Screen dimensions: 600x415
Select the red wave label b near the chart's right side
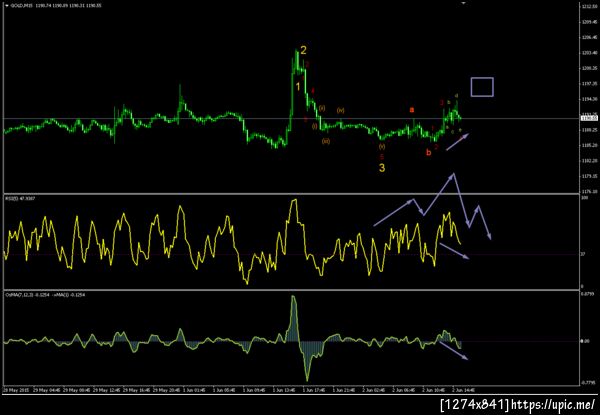point(429,152)
